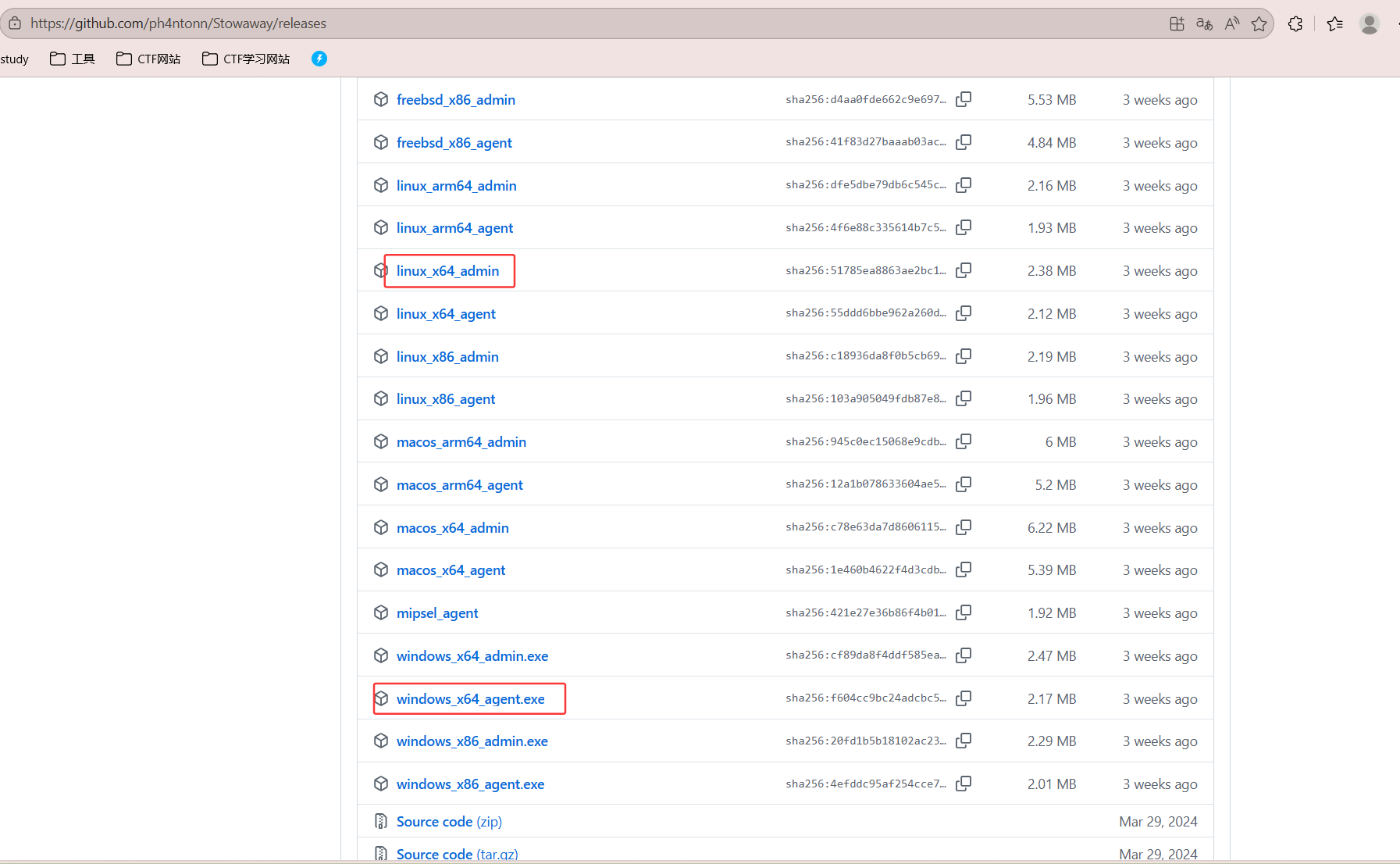Open the translate page icon
The width and height of the screenshot is (1400, 864).
(x=1204, y=23)
